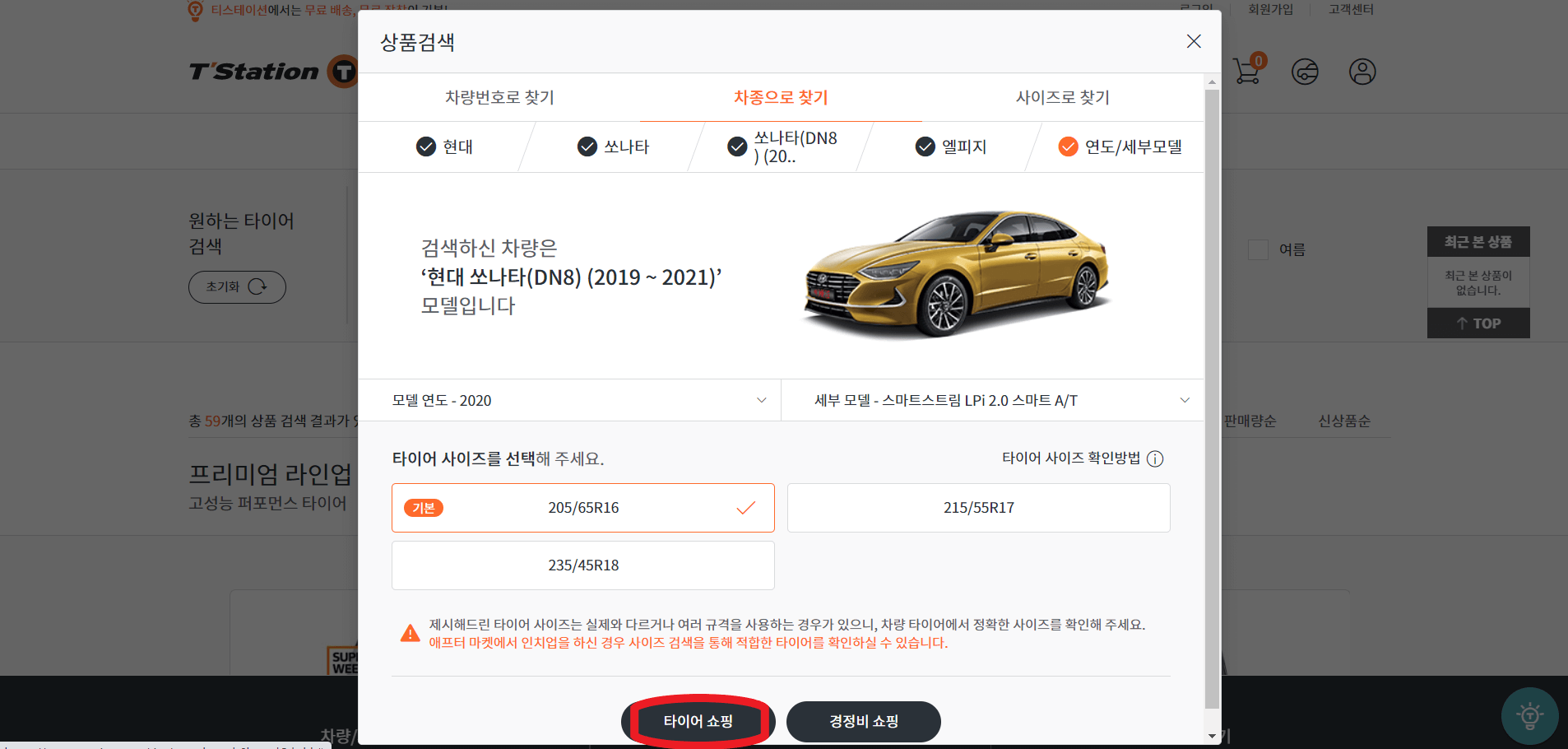Select tire size 205/65R16
This screenshot has height=749, width=1568.
[x=583, y=508]
